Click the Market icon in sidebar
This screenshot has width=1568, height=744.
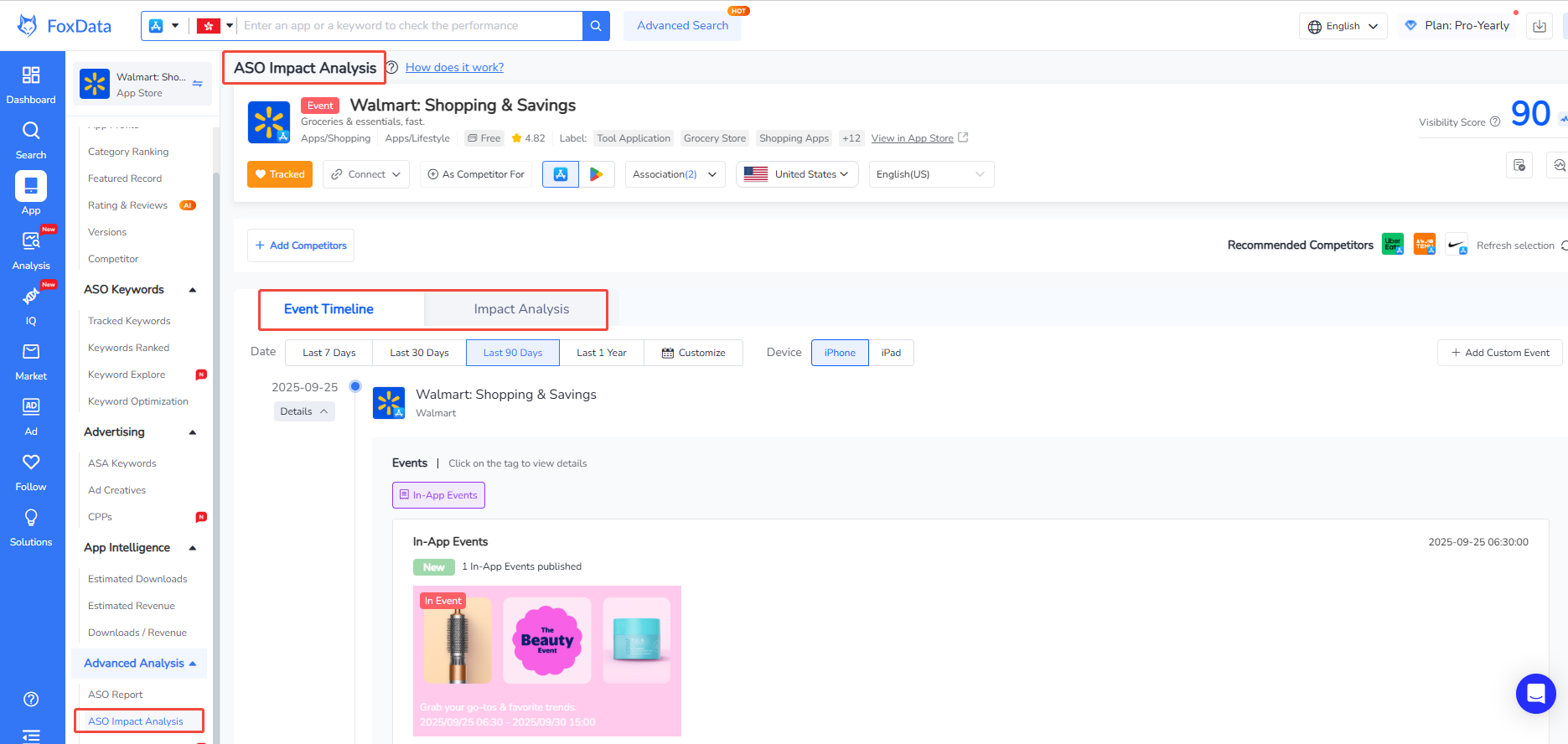point(31,362)
